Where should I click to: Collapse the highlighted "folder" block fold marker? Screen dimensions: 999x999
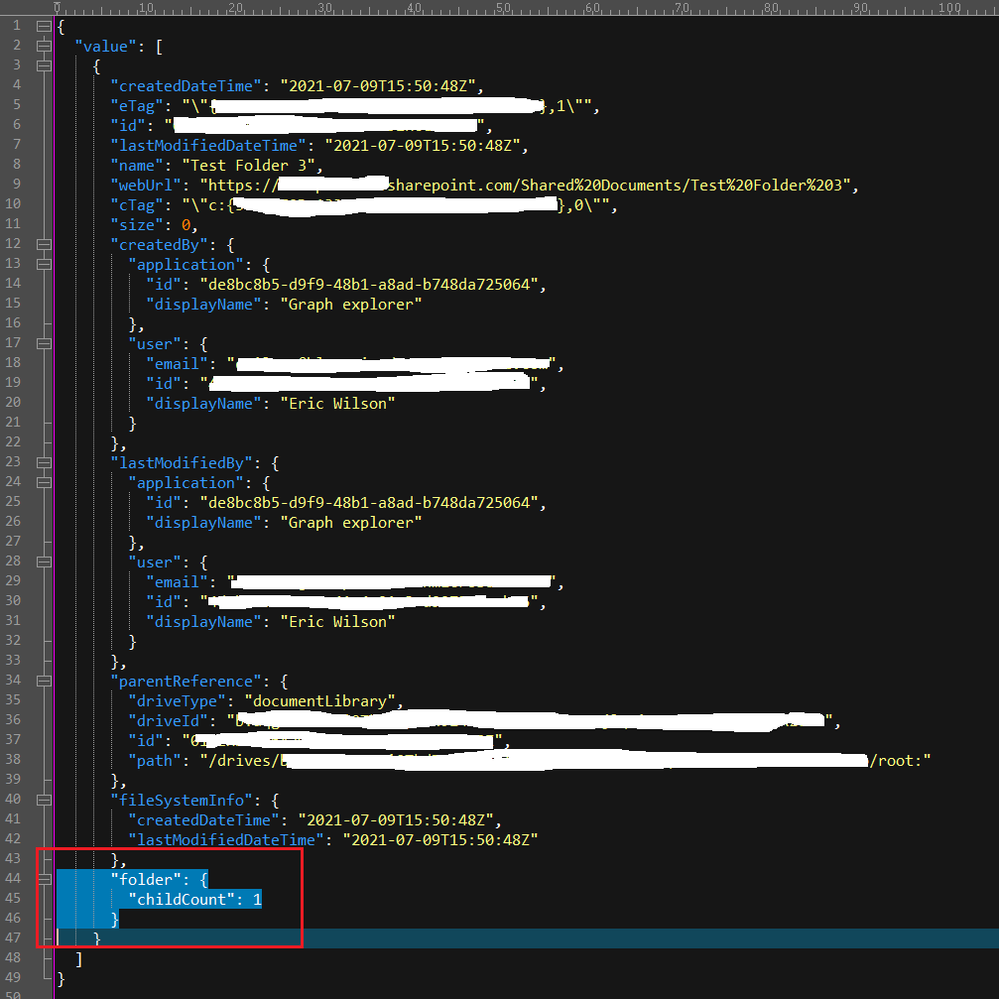coord(42,879)
